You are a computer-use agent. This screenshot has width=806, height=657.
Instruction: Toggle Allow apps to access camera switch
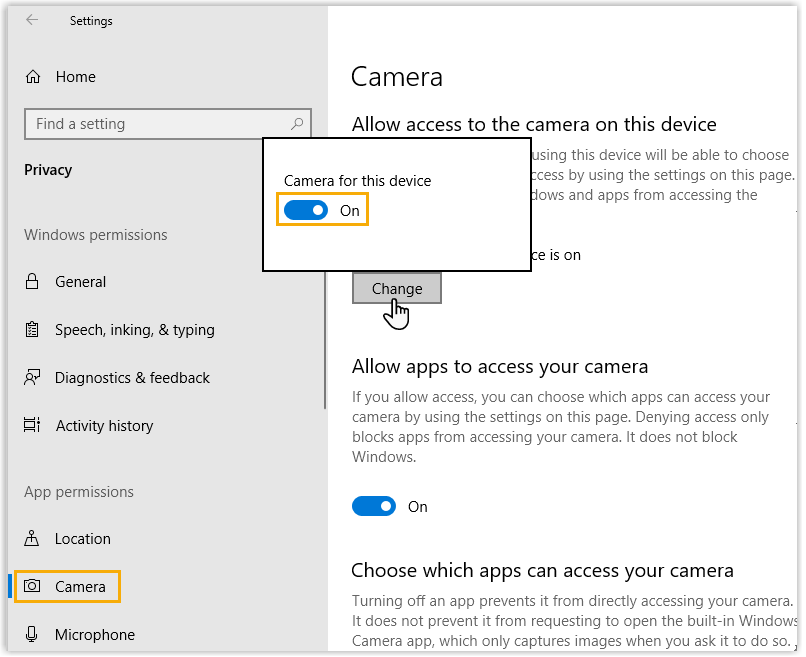(374, 506)
